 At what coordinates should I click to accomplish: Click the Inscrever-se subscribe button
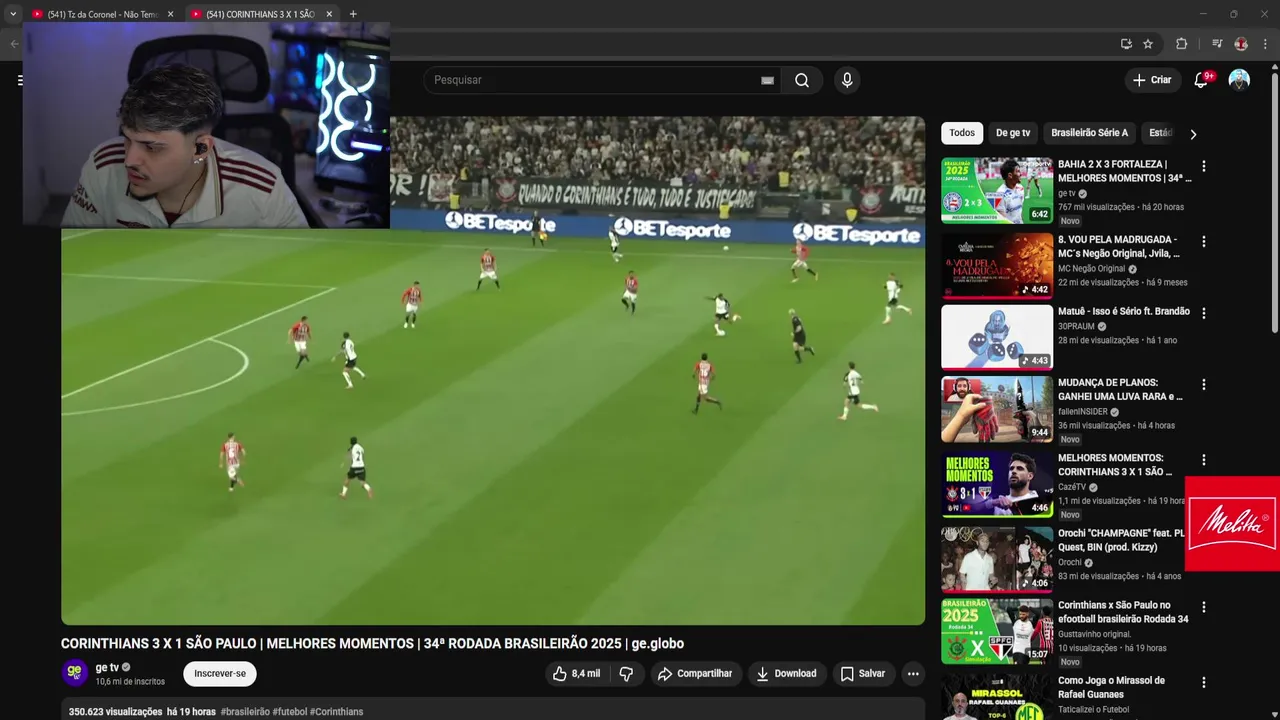pyautogui.click(x=220, y=674)
